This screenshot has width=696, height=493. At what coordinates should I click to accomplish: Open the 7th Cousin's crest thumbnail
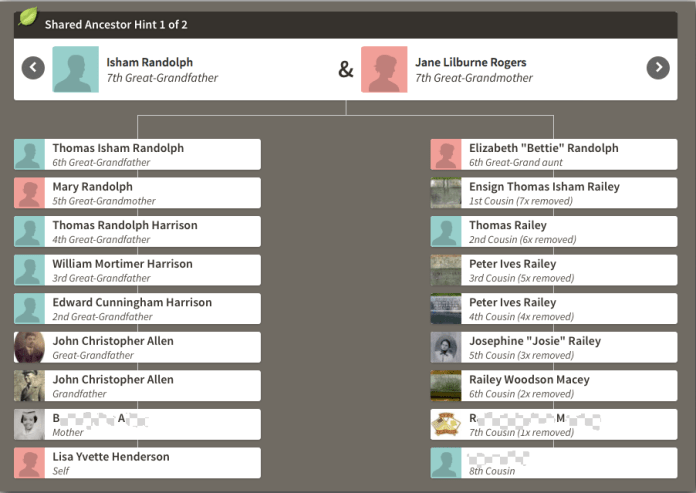(x=446, y=425)
